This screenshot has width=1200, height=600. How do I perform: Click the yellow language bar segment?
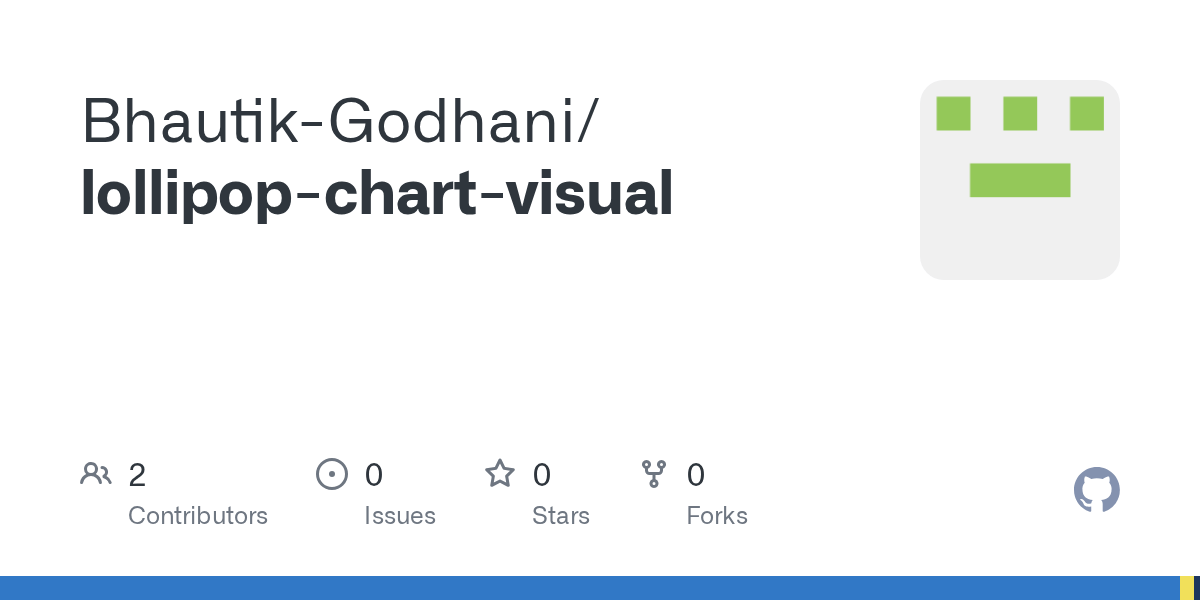click(1186, 588)
